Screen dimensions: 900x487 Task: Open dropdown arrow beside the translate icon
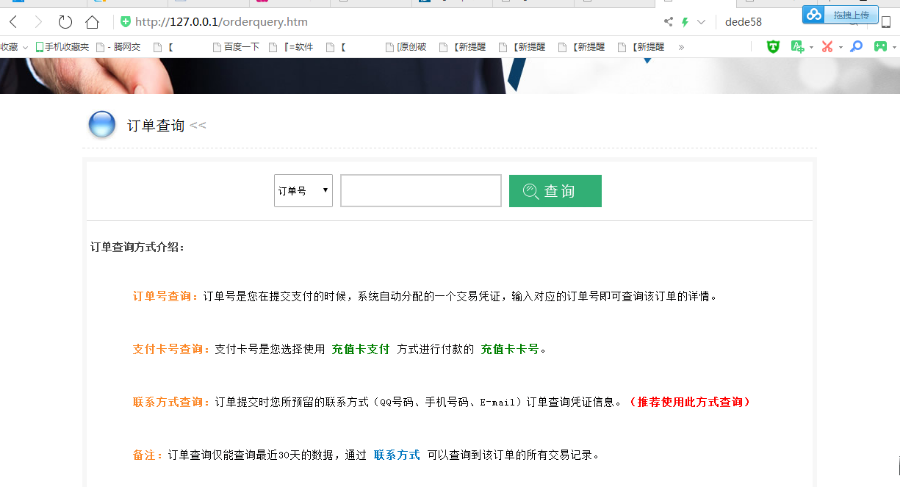(x=811, y=48)
